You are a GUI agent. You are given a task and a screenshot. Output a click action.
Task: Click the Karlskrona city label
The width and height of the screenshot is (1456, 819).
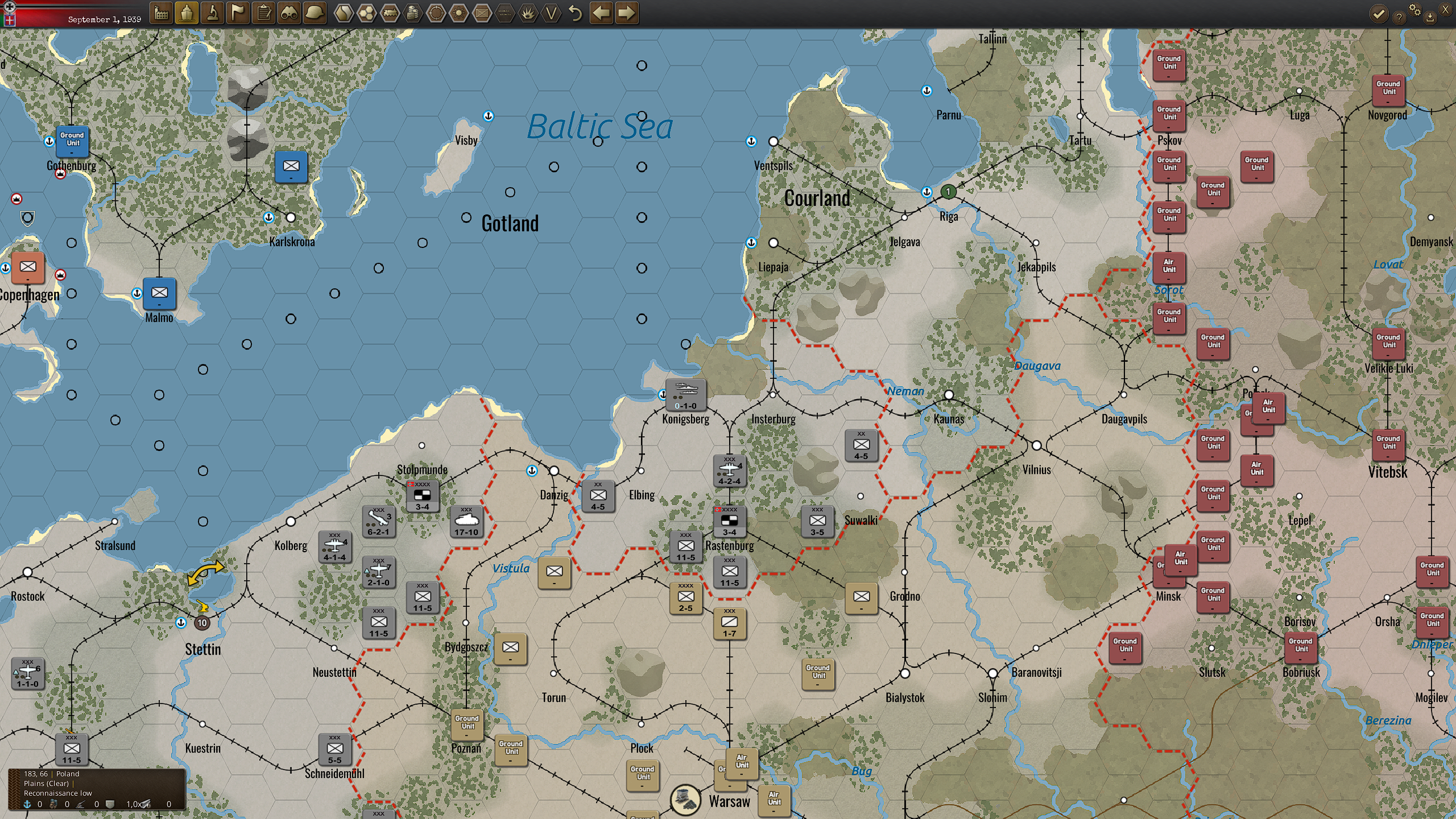[x=292, y=242]
